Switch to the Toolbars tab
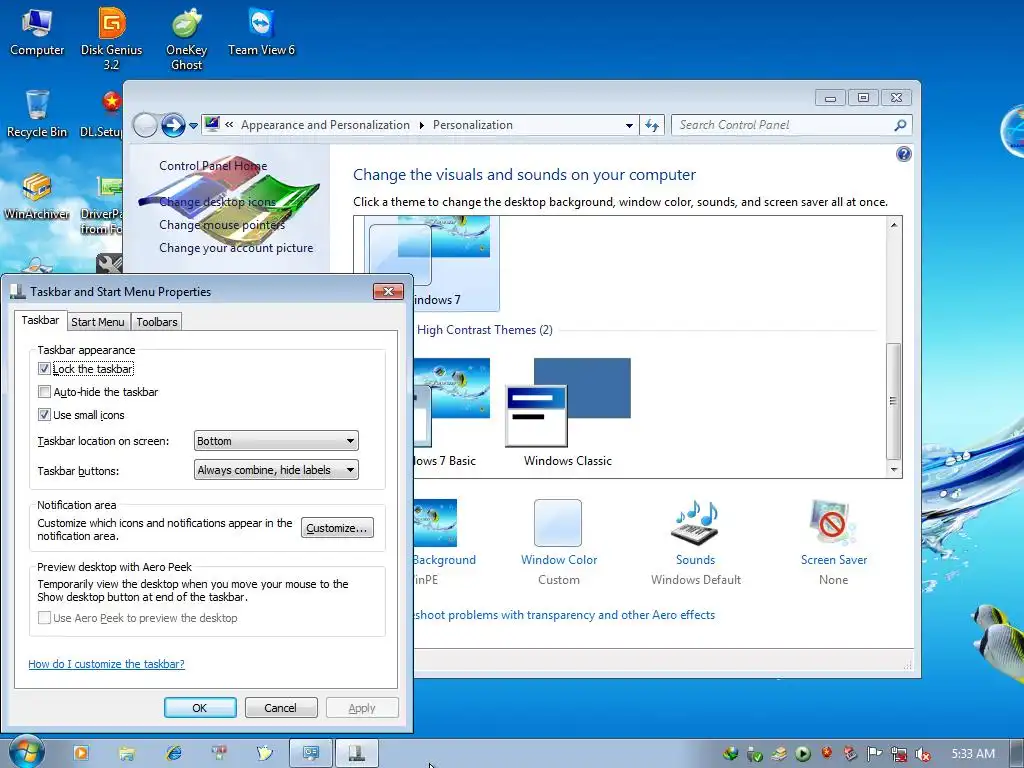 pos(157,322)
